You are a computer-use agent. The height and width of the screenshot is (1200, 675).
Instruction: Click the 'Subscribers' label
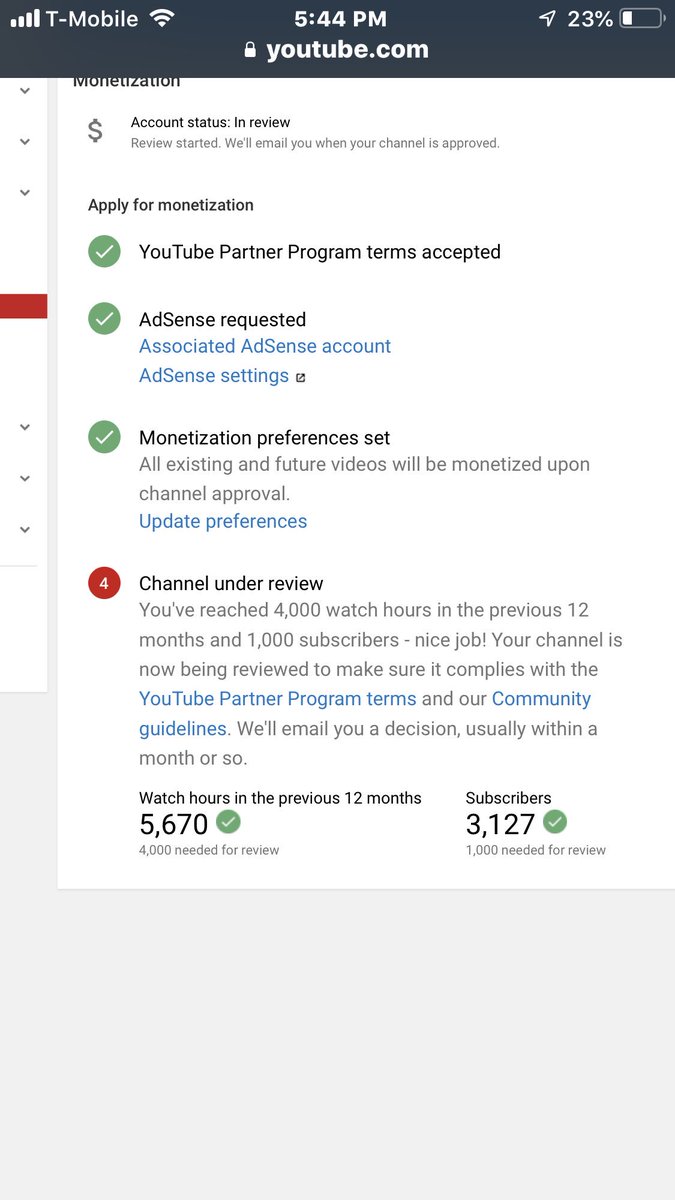508,798
